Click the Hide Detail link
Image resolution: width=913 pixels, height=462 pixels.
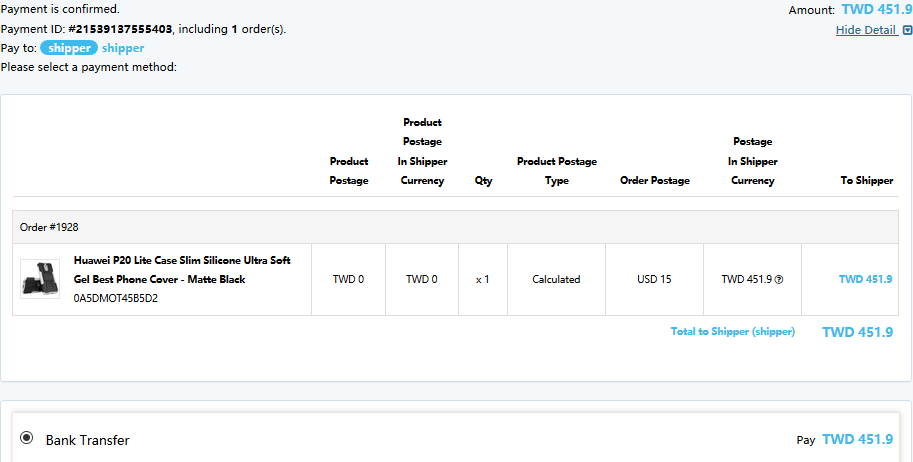[866, 30]
